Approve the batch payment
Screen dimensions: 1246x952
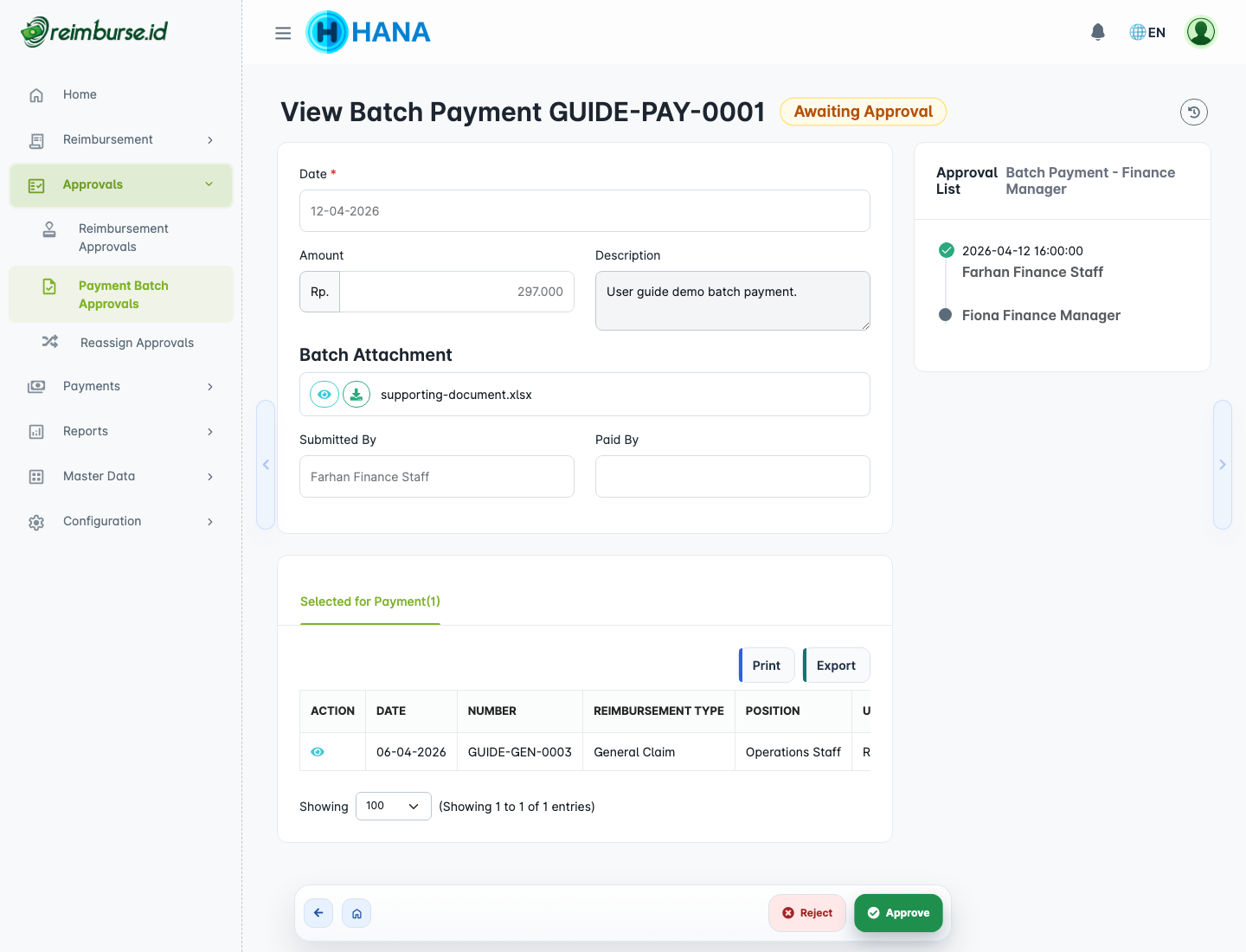click(x=898, y=912)
